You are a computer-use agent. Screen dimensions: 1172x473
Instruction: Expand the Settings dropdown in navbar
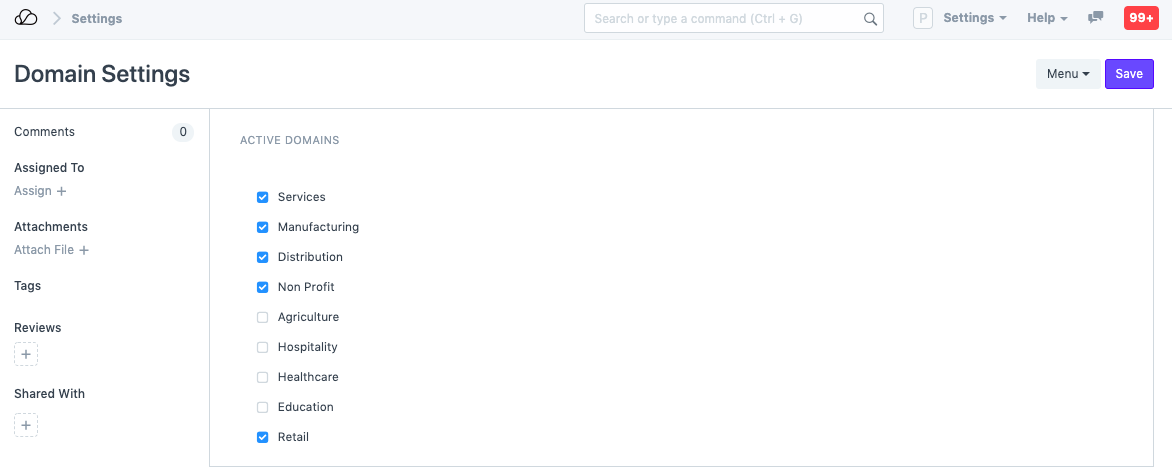coord(975,18)
